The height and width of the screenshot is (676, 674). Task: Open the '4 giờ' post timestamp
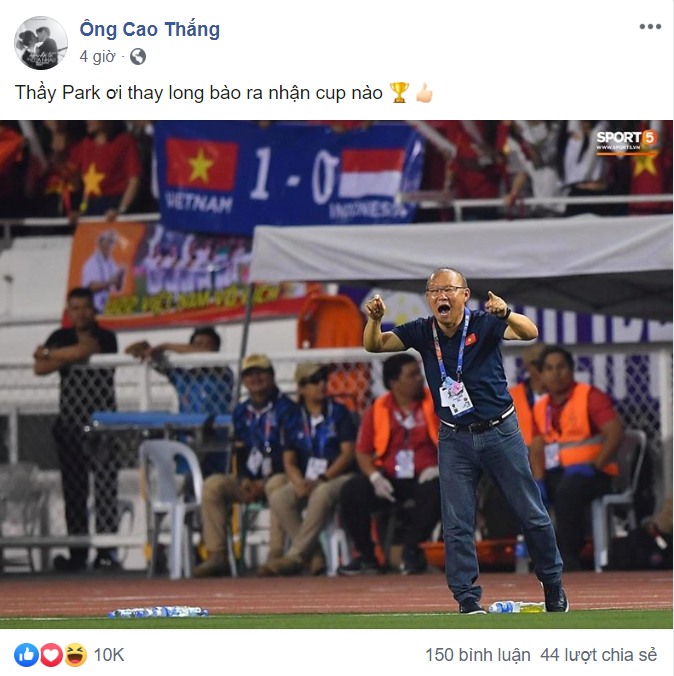pos(97,56)
